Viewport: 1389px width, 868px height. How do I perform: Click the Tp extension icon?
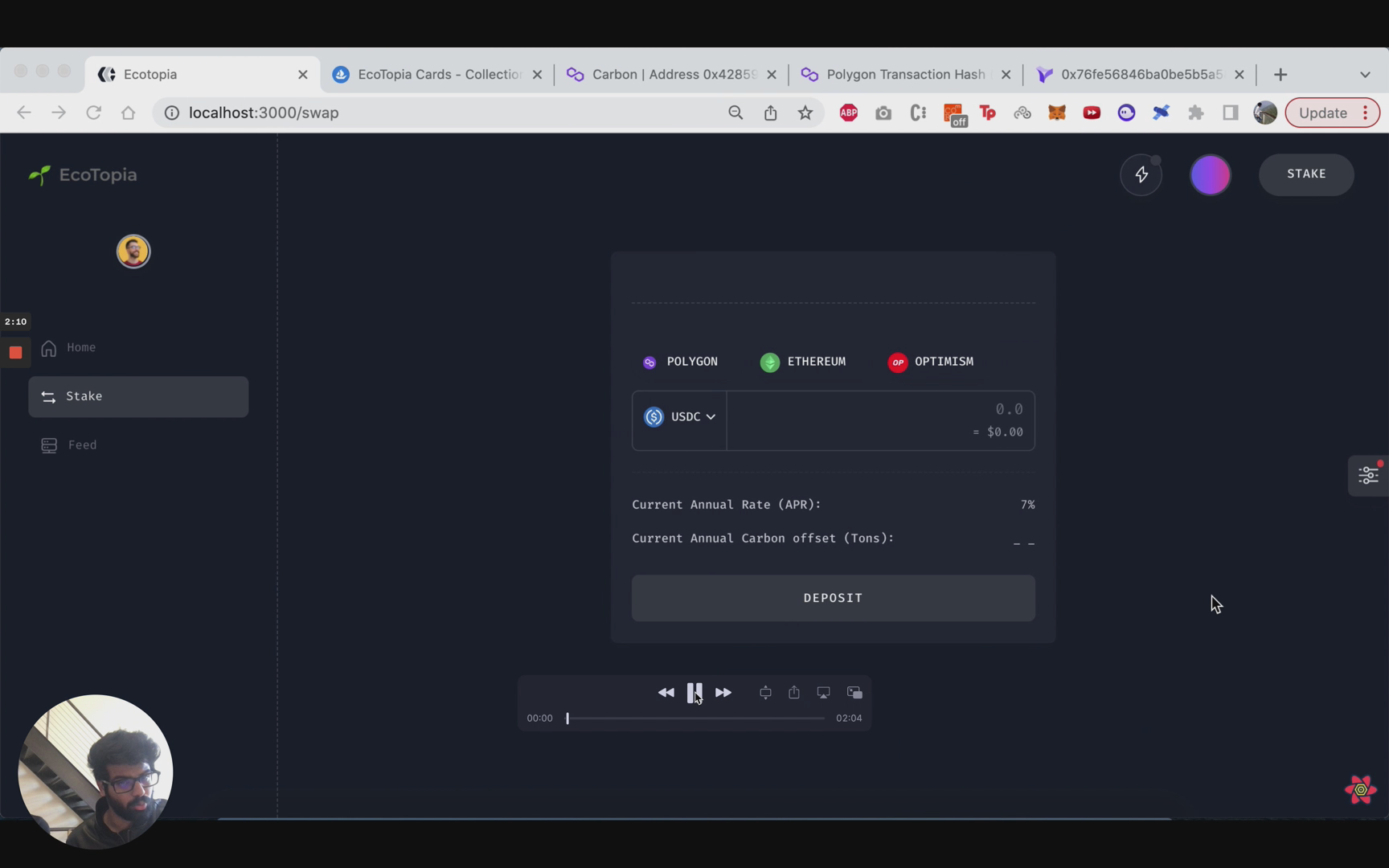click(988, 113)
